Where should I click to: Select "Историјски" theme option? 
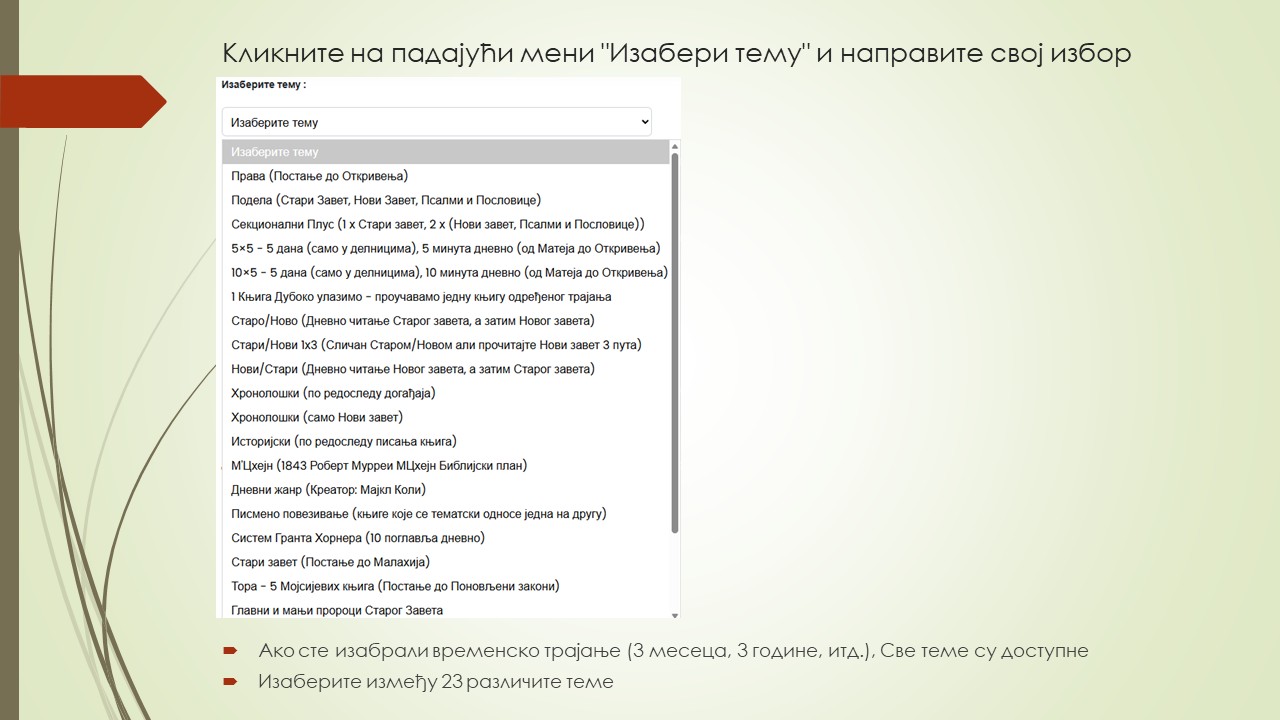(x=344, y=441)
